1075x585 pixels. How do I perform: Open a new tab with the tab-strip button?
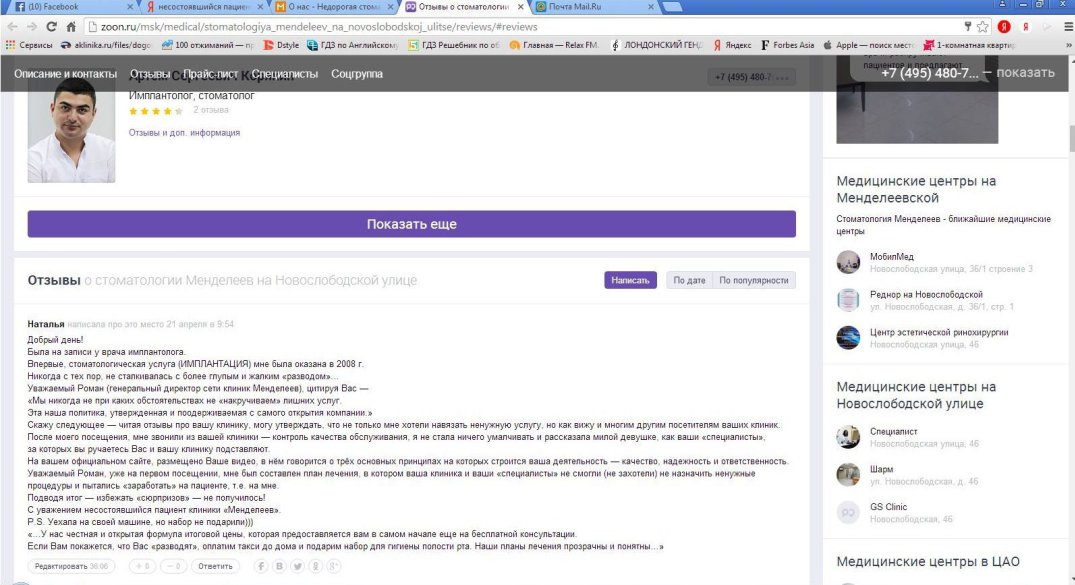pyautogui.click(x=673, y=7)
